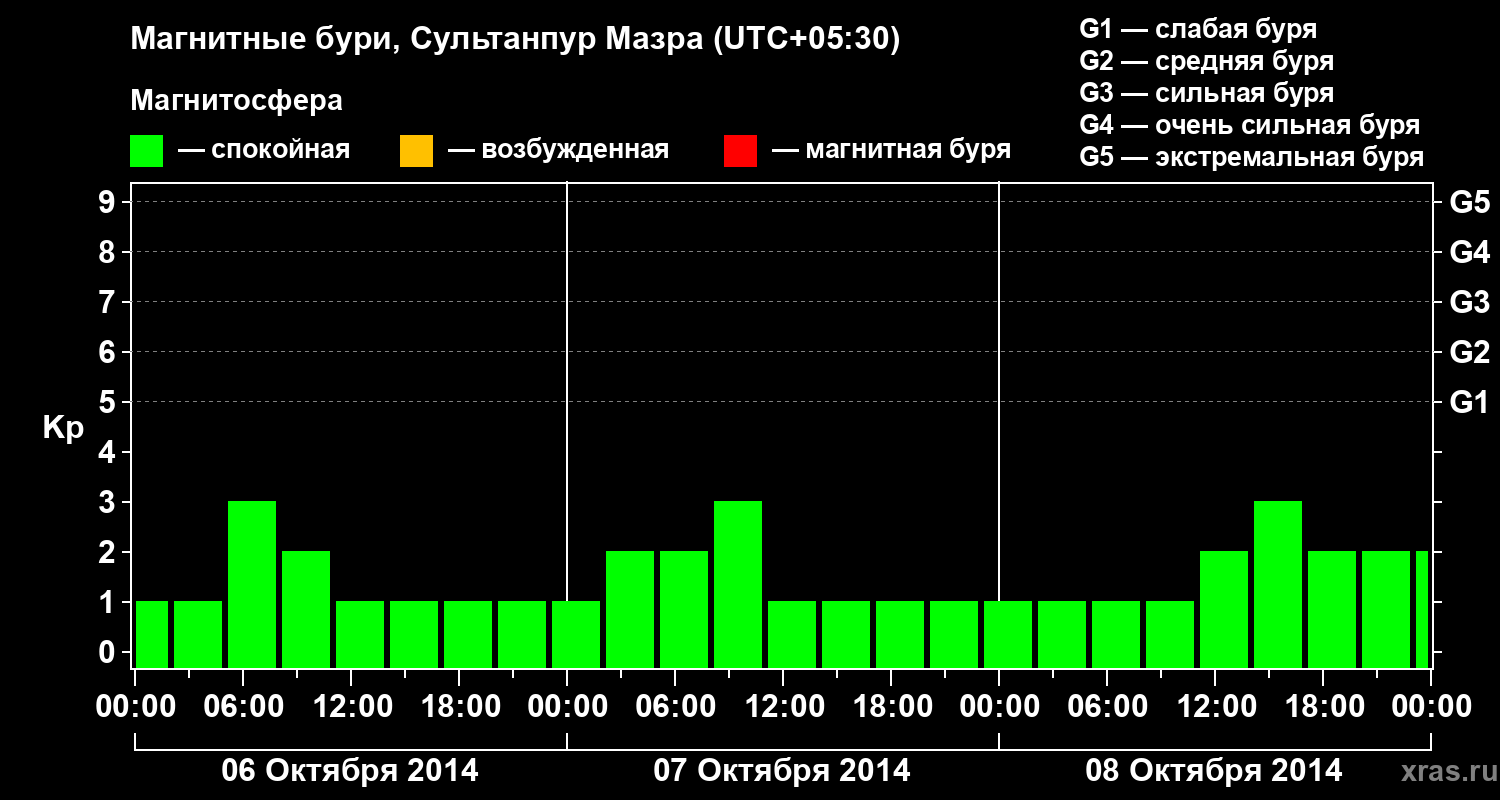Click '06:00' time label above 06 Октября
Screen dimensions: 1500x800
click(243, 707)
